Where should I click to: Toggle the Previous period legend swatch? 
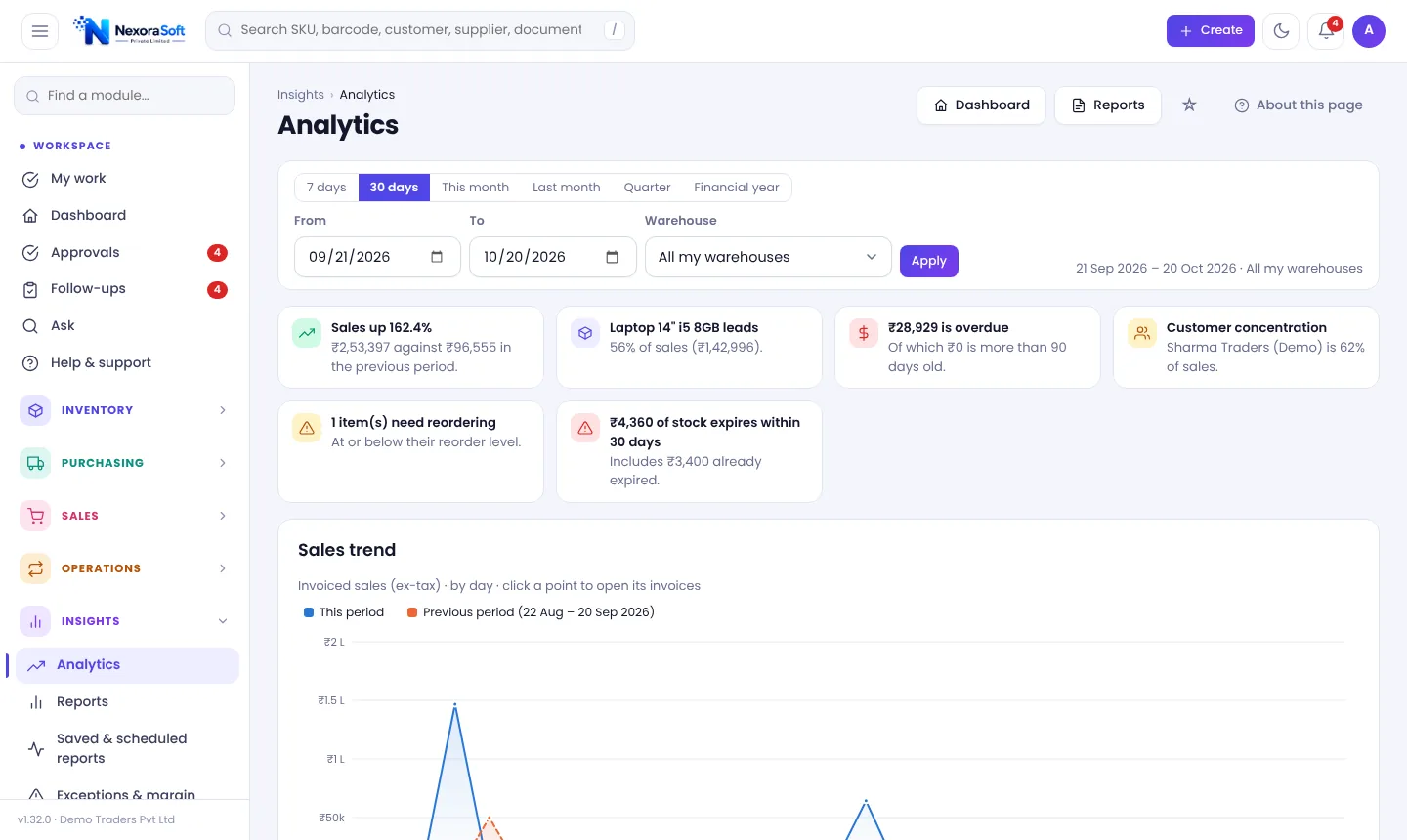coord(412,612)
